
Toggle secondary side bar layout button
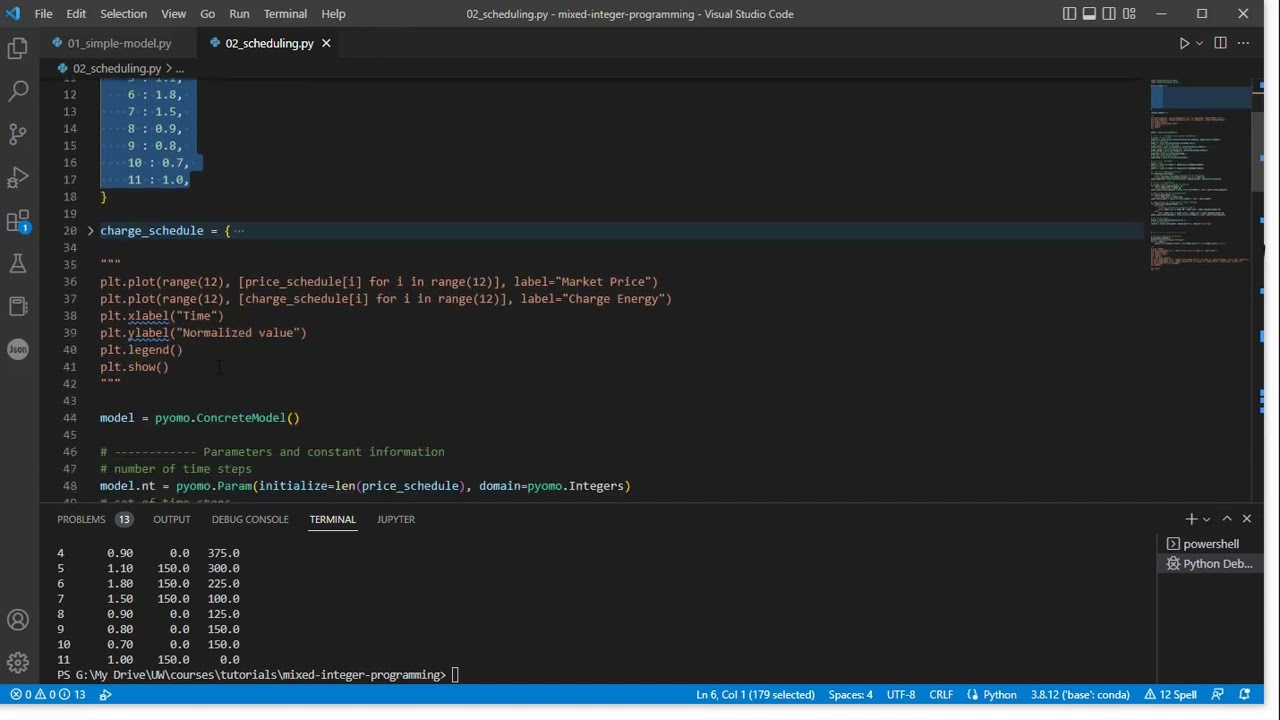pos(1109,14)
